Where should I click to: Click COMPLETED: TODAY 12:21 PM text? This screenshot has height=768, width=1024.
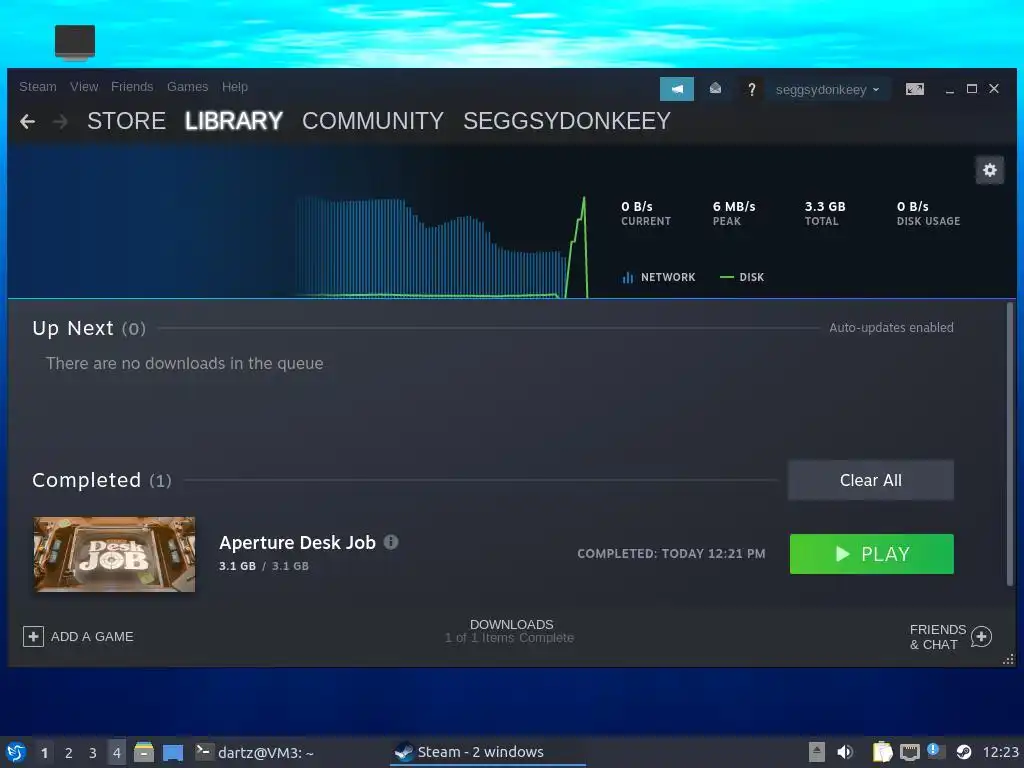(x=671, y=554)
